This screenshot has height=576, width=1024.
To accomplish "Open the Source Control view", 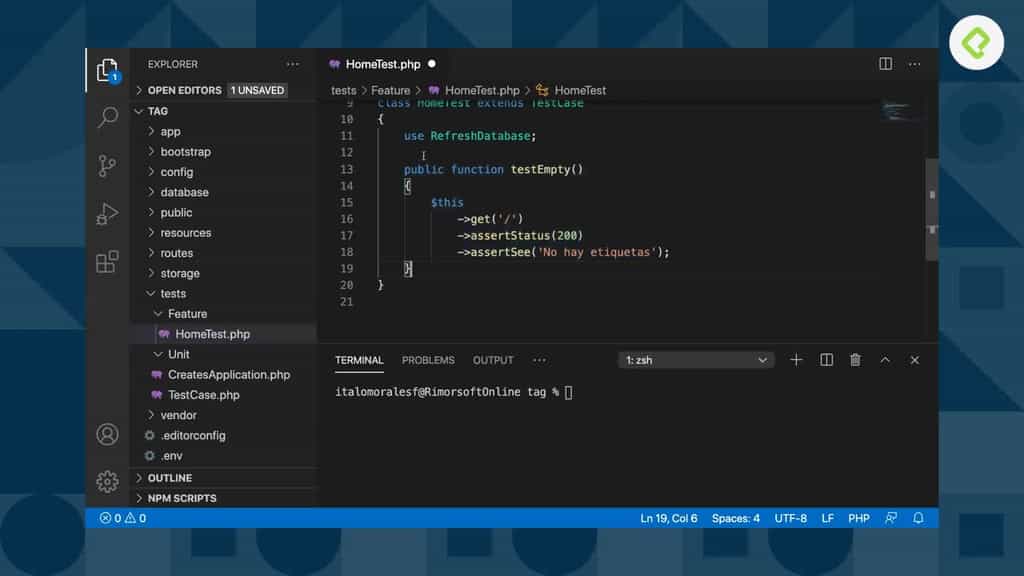I will (107, 165).
